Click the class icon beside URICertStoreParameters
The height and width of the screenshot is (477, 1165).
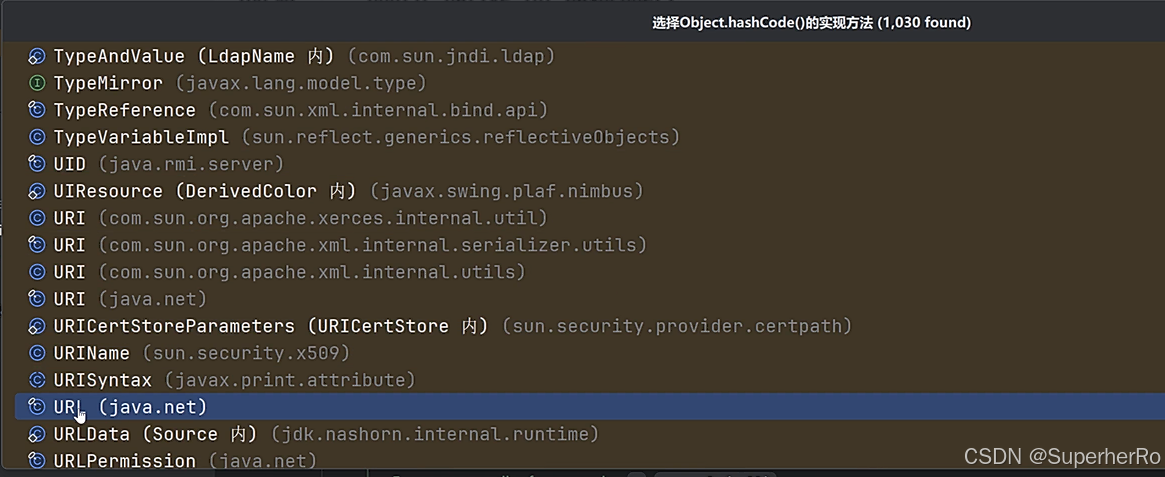pyautogui.click(x=36, y=326)
